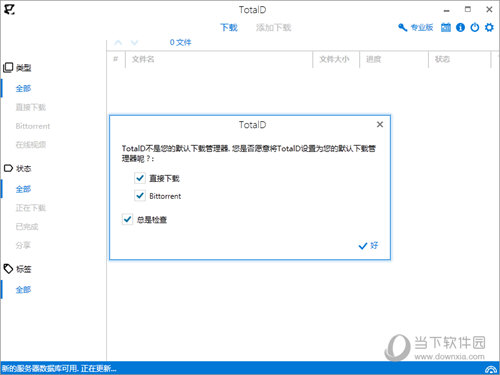Image resolution: width=500 pixels, height=375 pixels.
Task: Open the info about icon
Action: tap(460, 27)
